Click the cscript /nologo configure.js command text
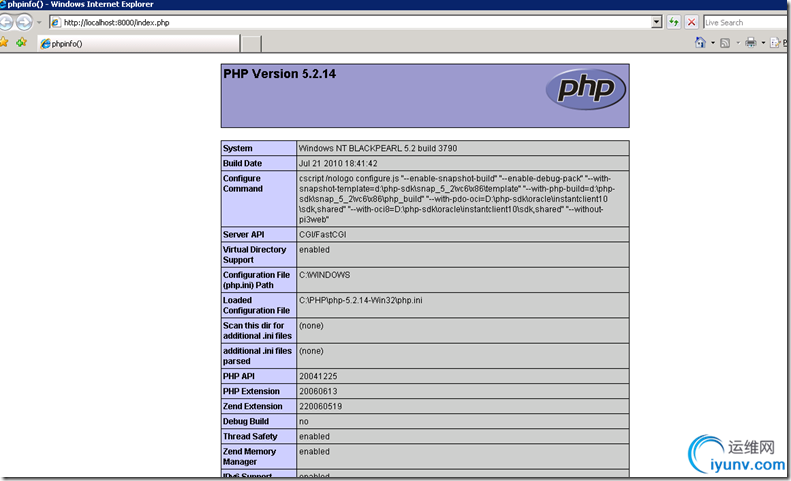 click(457, 199)
